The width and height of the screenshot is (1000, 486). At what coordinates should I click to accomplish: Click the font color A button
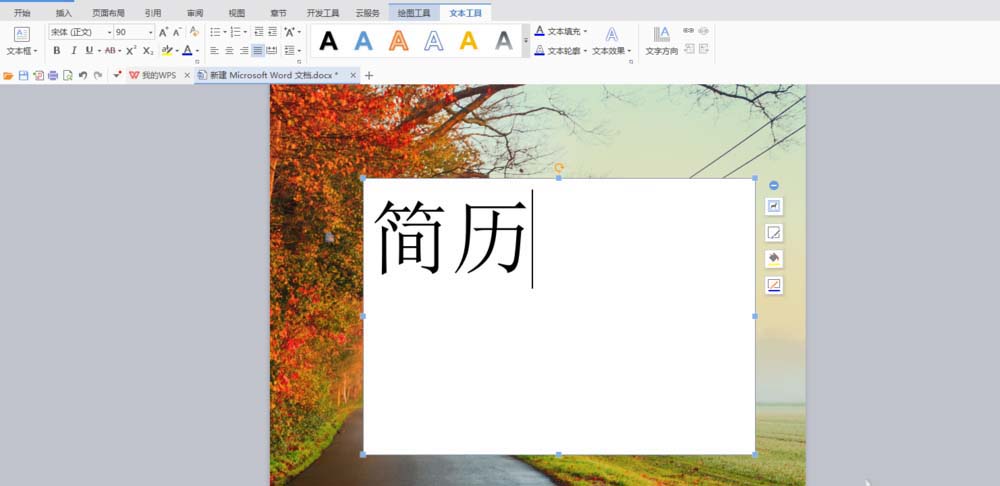tap(187, 50)
